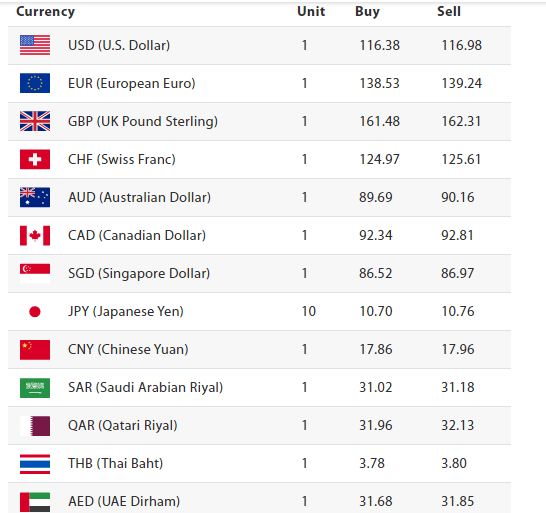This screenshot has width=546, height=513.
Task: Select the Australian flag icon
Action: (x=35, y=197)
